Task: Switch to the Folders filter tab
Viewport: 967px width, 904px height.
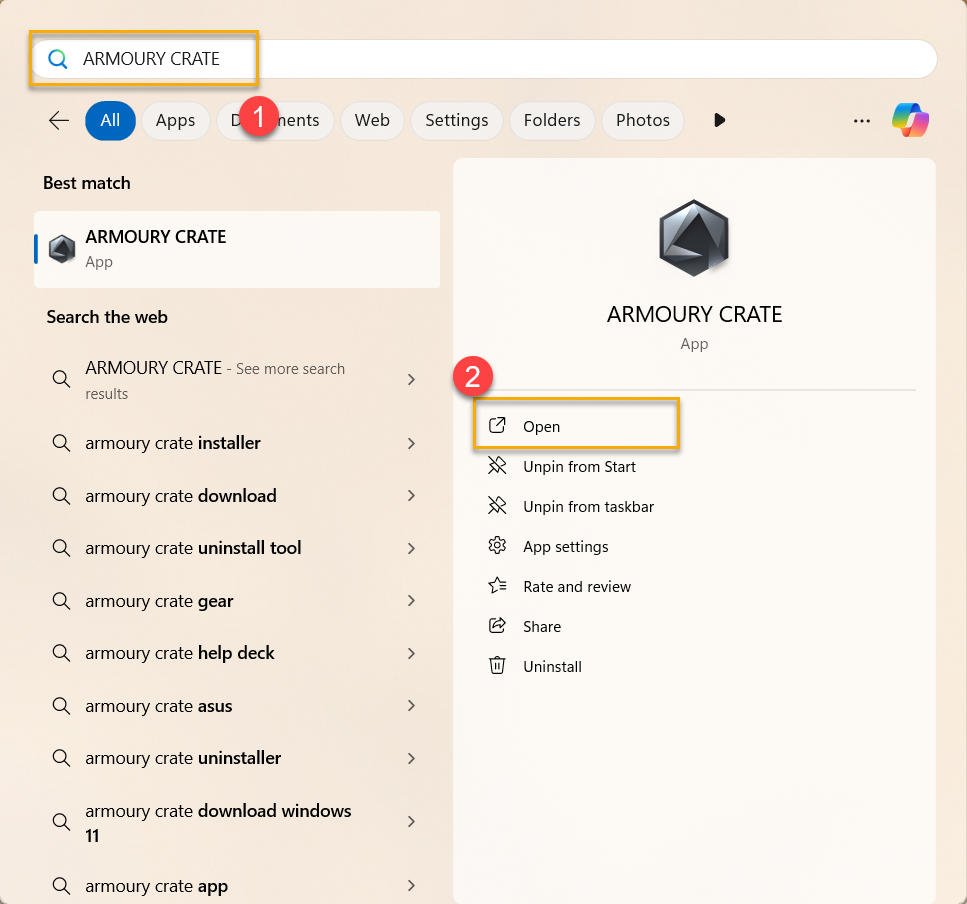Action: click(x=551, y=120)
